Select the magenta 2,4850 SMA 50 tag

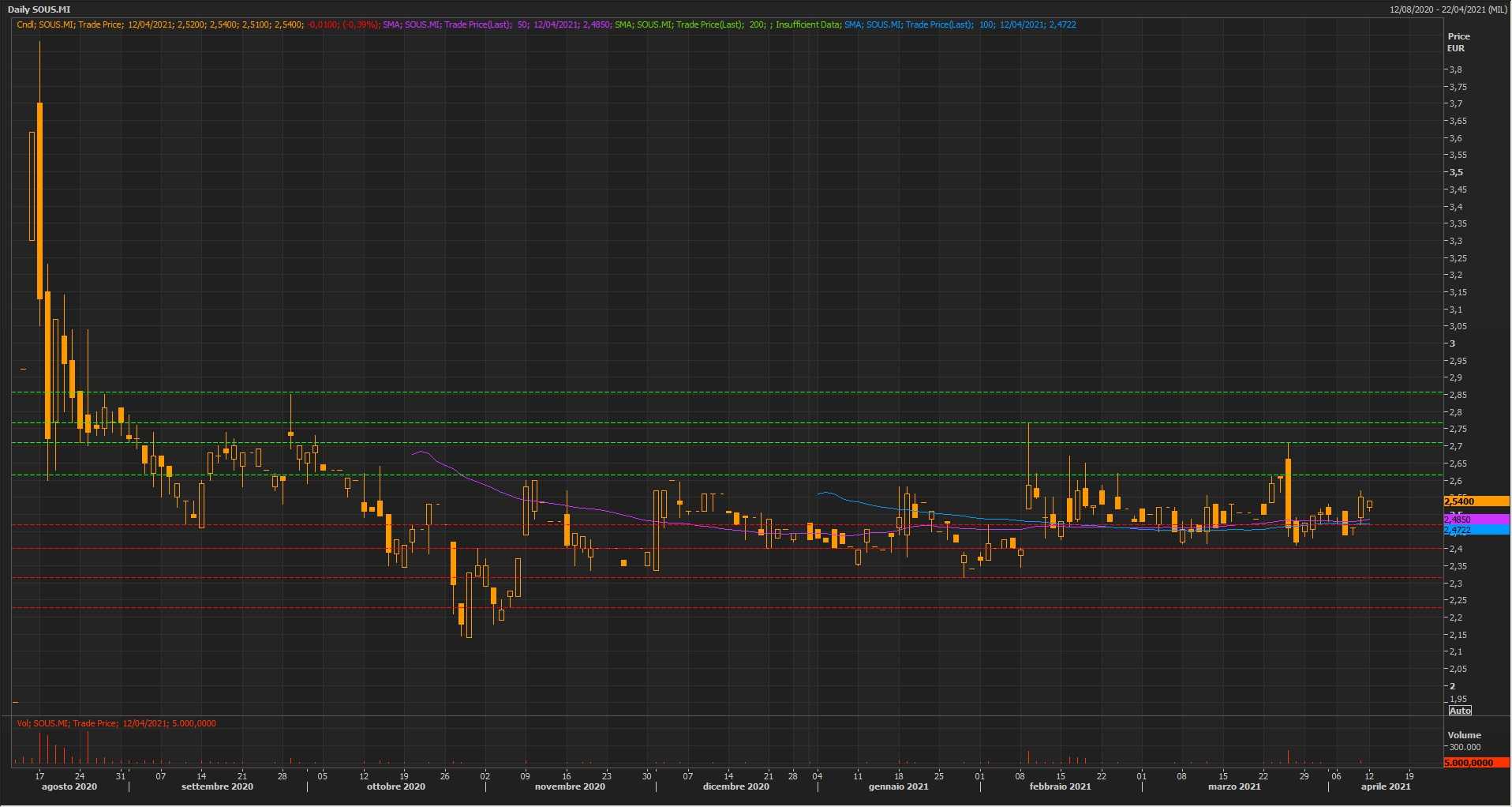pyautogui.click(x=1475, y=520)
